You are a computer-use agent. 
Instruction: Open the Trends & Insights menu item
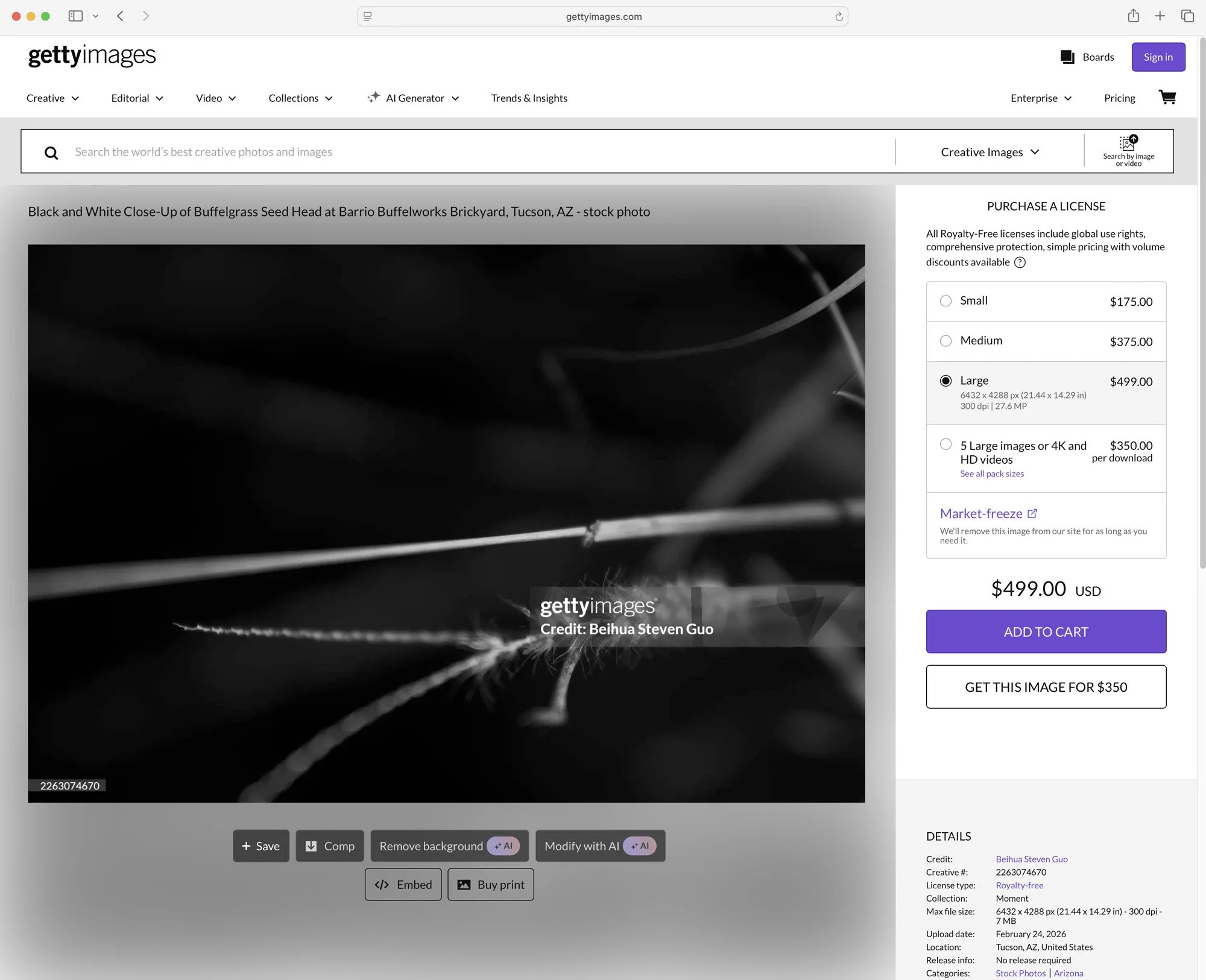pyautogui.click(x=529, y=98)
